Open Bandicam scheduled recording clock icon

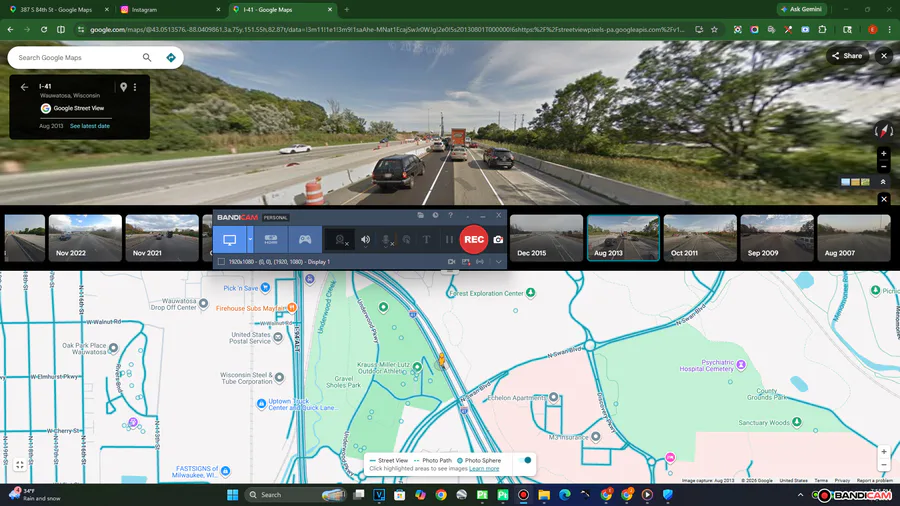436,216
